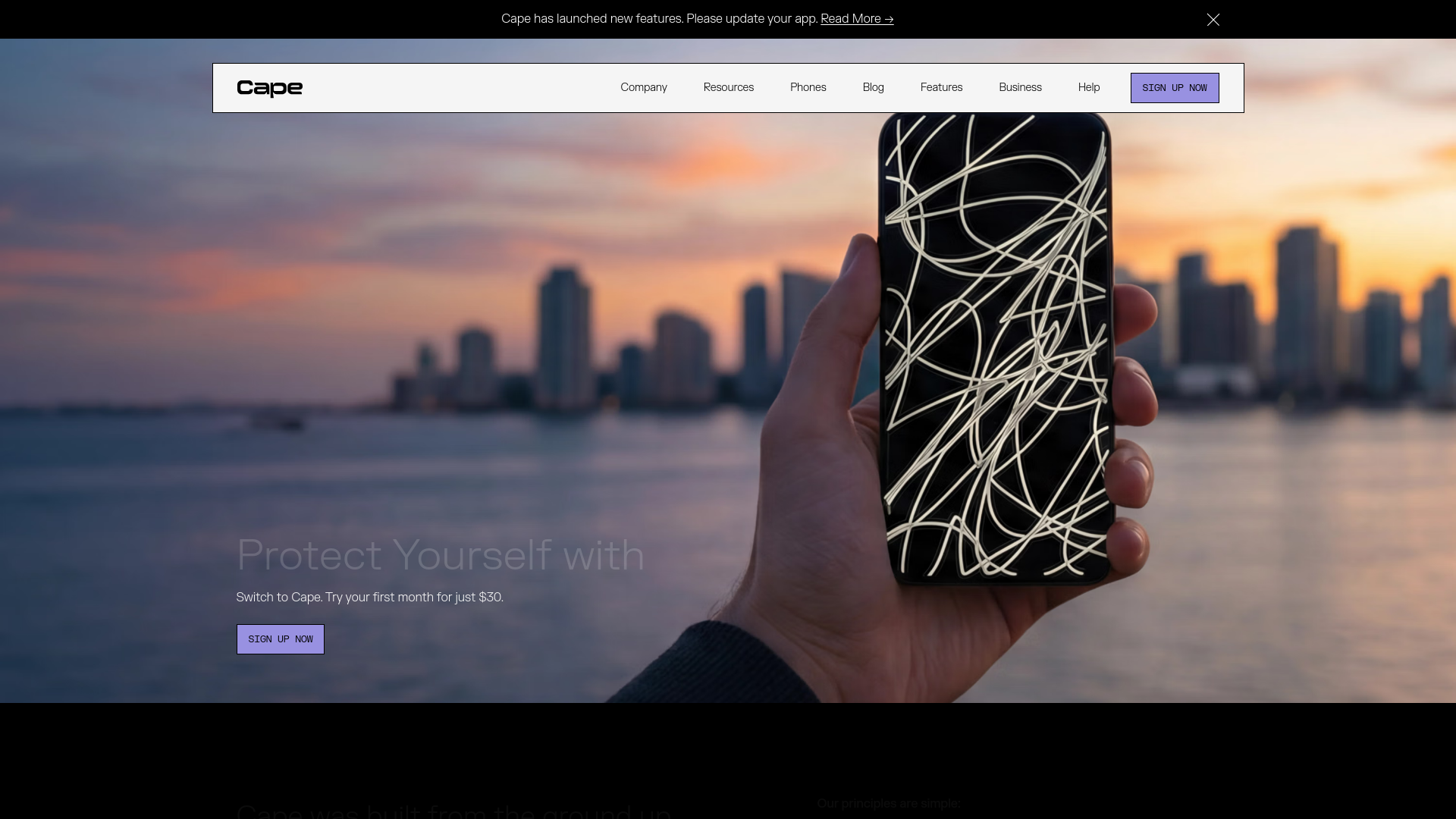Click the 'Protect Yourself with' headline
This screenshot has width=1456, height=819.
(441, 555)
